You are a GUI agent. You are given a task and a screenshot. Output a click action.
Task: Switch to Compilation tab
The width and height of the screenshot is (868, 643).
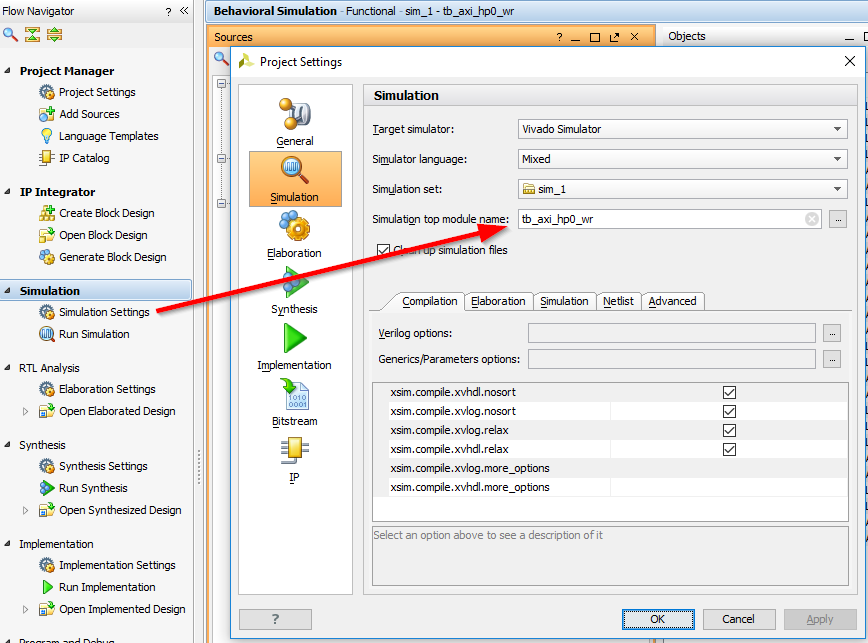pyautogui.click(x=430, y=301)
